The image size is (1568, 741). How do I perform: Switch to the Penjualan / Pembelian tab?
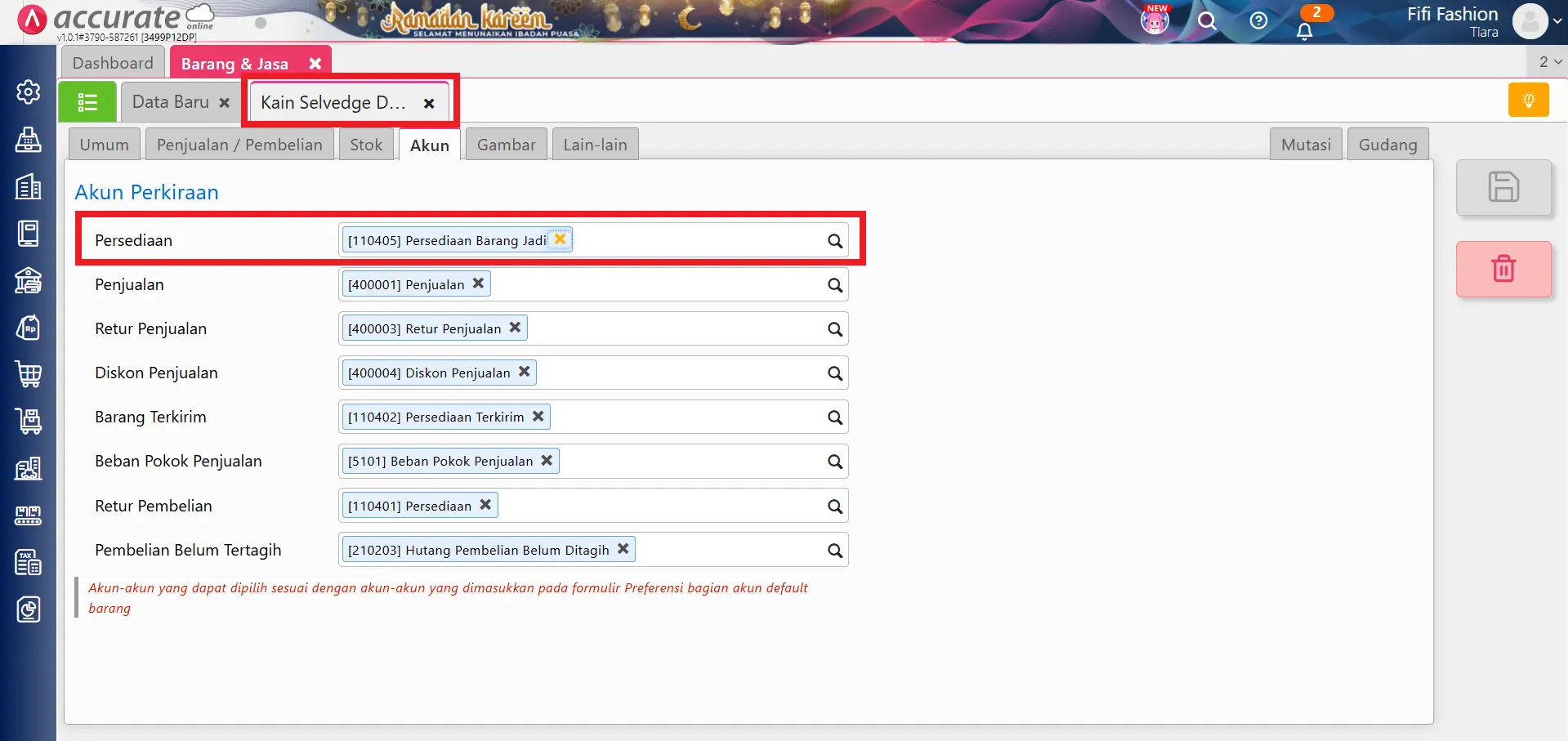[239, 145]
